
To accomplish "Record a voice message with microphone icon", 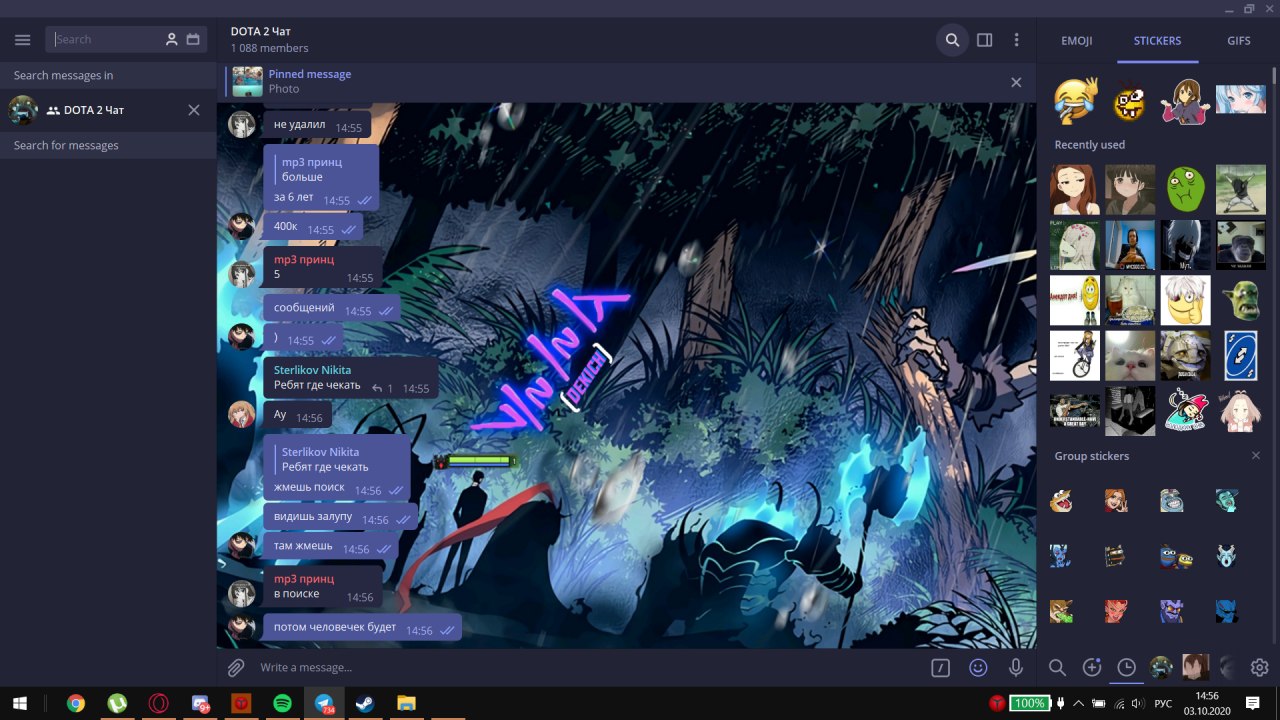I will [1016, 668].
